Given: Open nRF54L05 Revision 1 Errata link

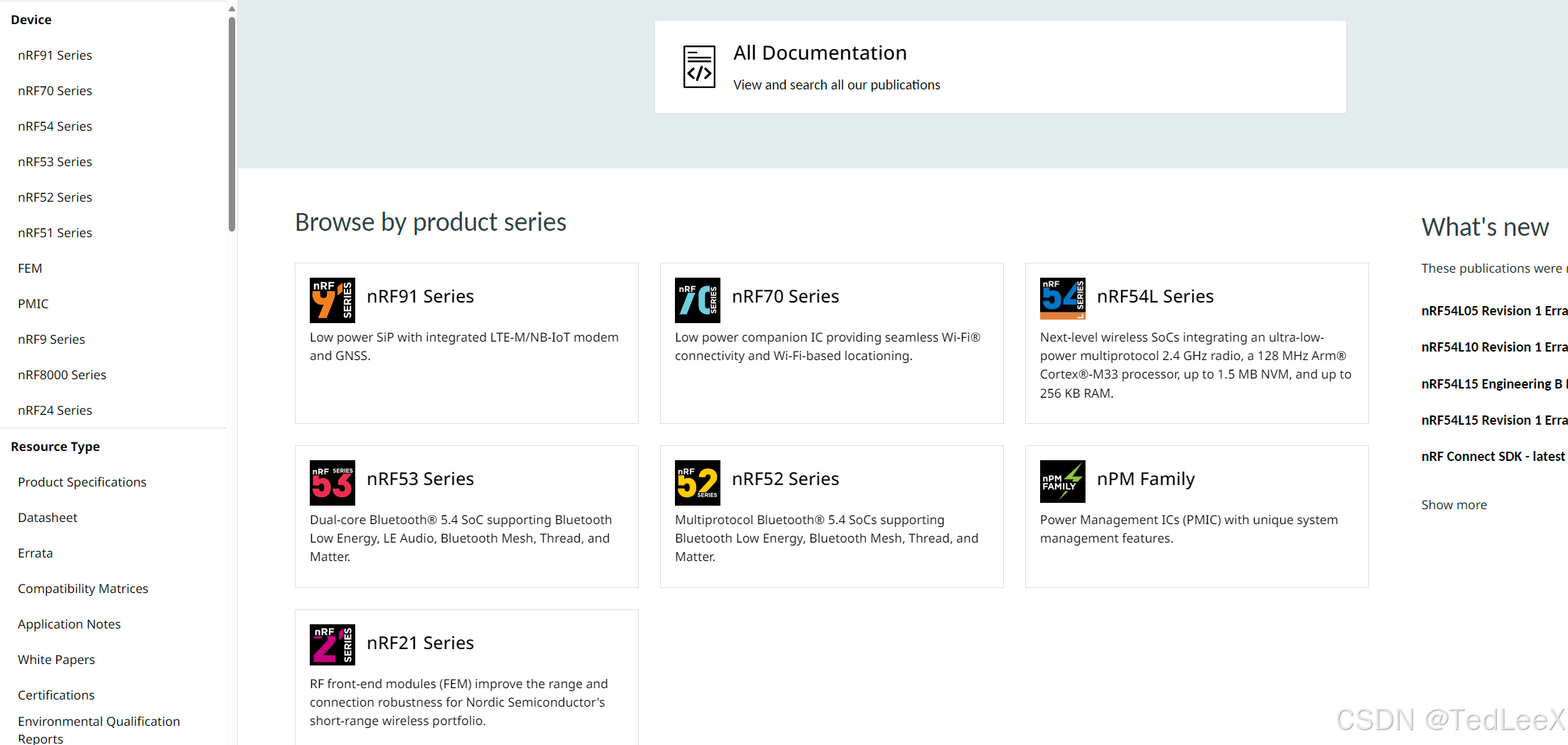Looking at the screenshot, I should pyautogui.click(x=1494, y=310).
